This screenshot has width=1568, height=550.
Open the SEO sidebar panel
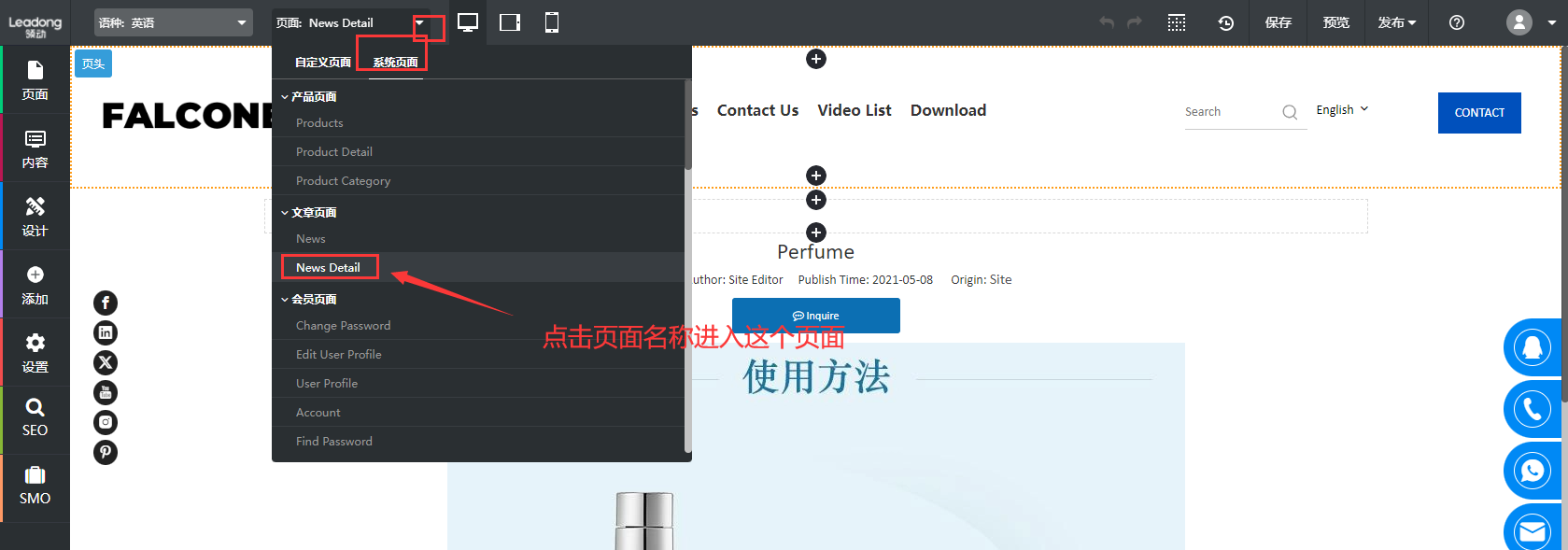(35, 417)
